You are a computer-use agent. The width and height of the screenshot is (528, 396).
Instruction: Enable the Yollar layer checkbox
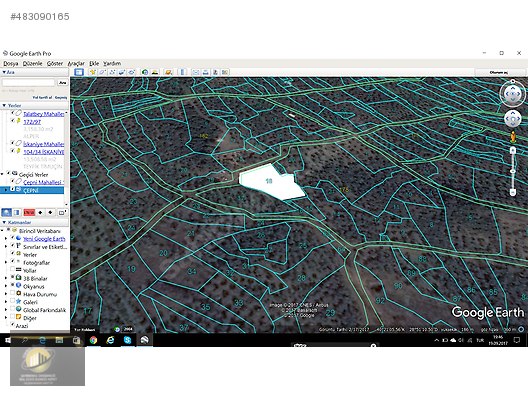[12, 270]
